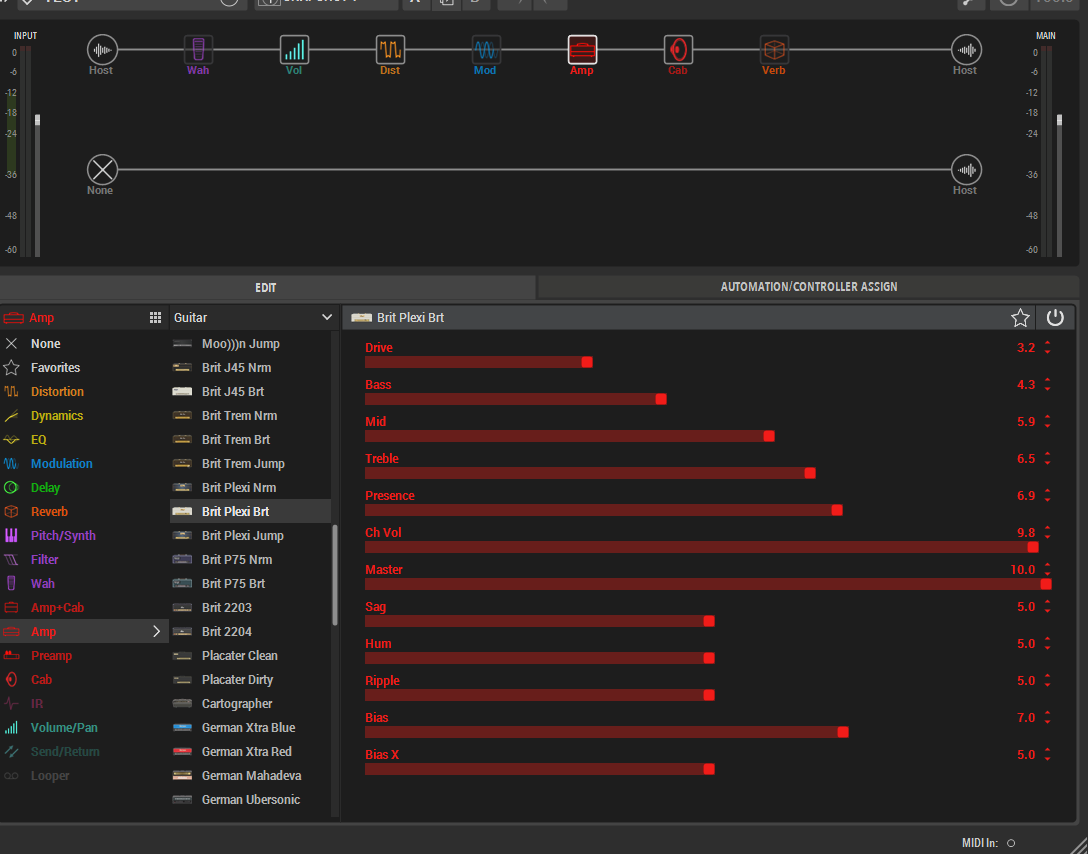Adjust the Treble value stepper

click(x=1047, y=459)
